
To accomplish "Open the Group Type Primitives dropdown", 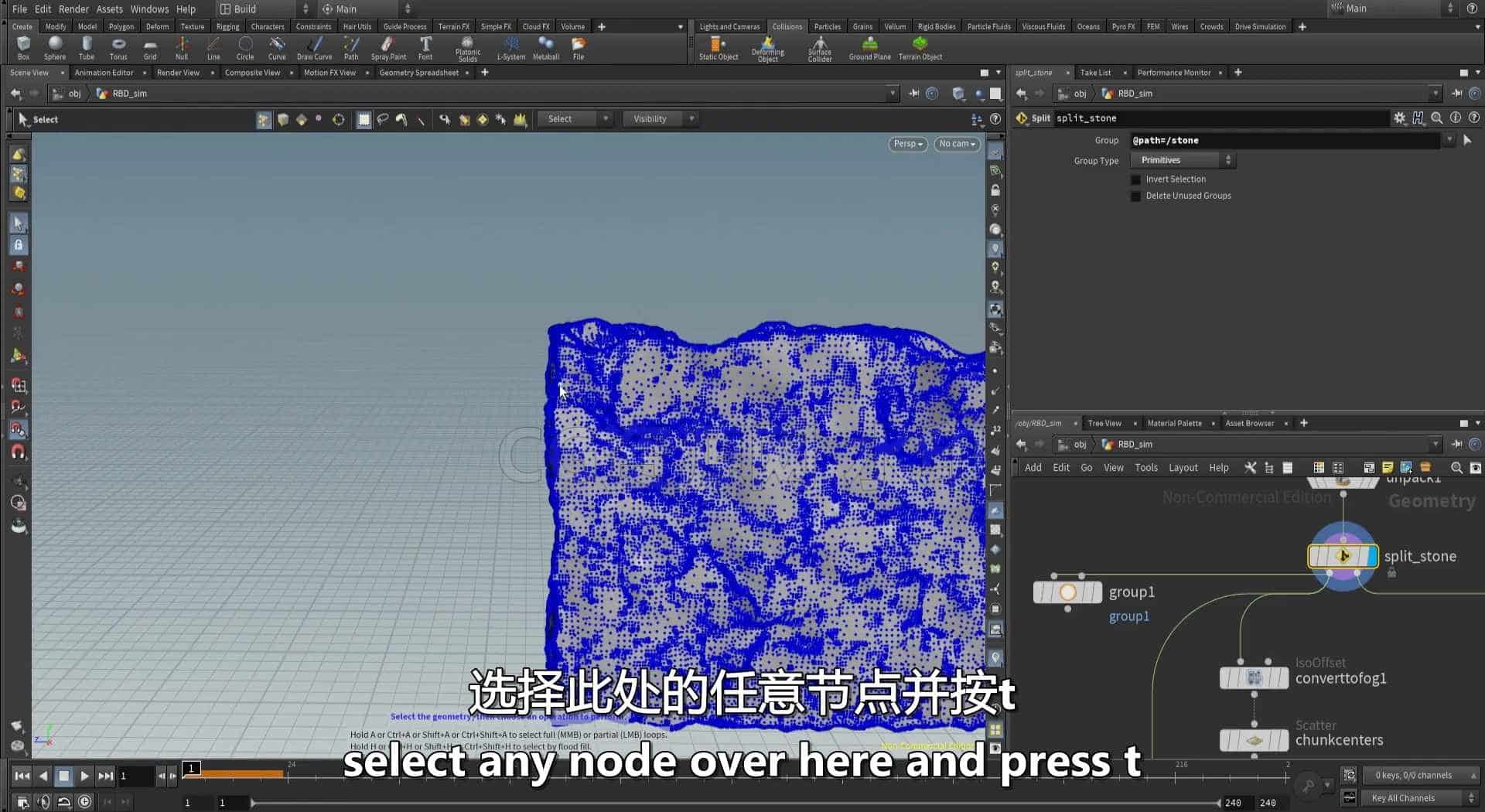I will pos(1183,160).
